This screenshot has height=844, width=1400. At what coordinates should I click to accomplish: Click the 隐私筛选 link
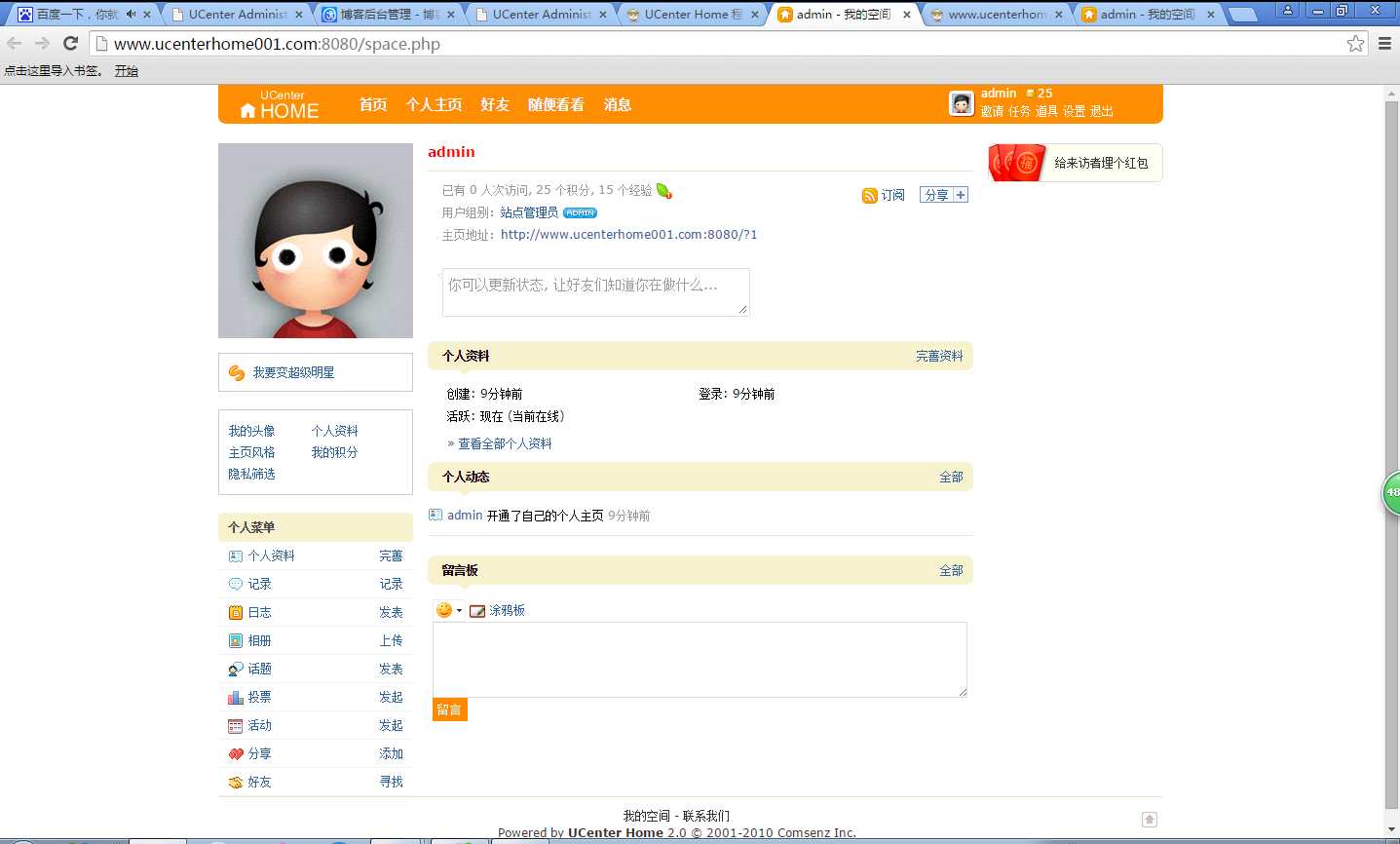[251, 474]
